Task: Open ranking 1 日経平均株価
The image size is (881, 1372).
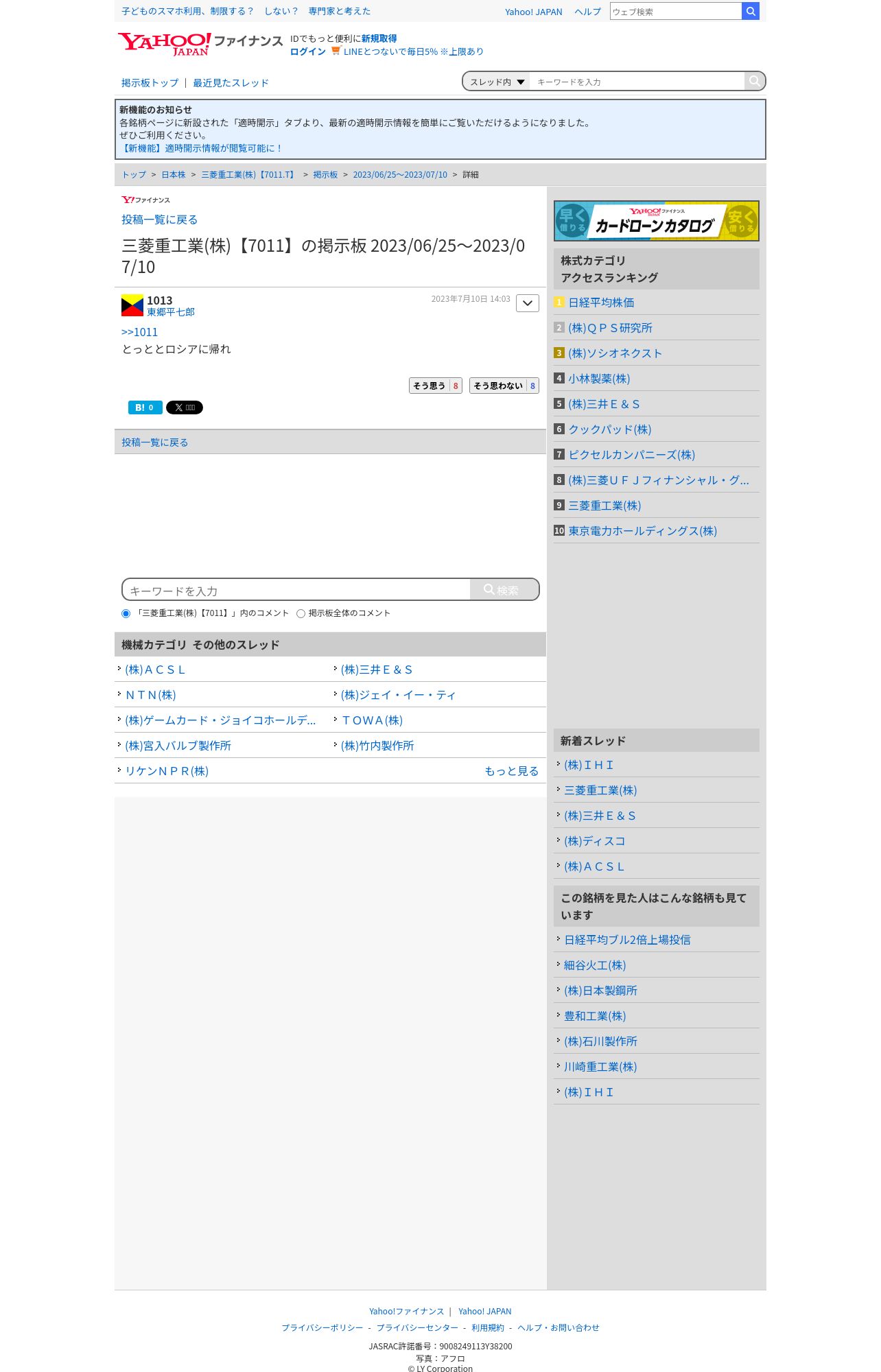Action: click(601, 303)
